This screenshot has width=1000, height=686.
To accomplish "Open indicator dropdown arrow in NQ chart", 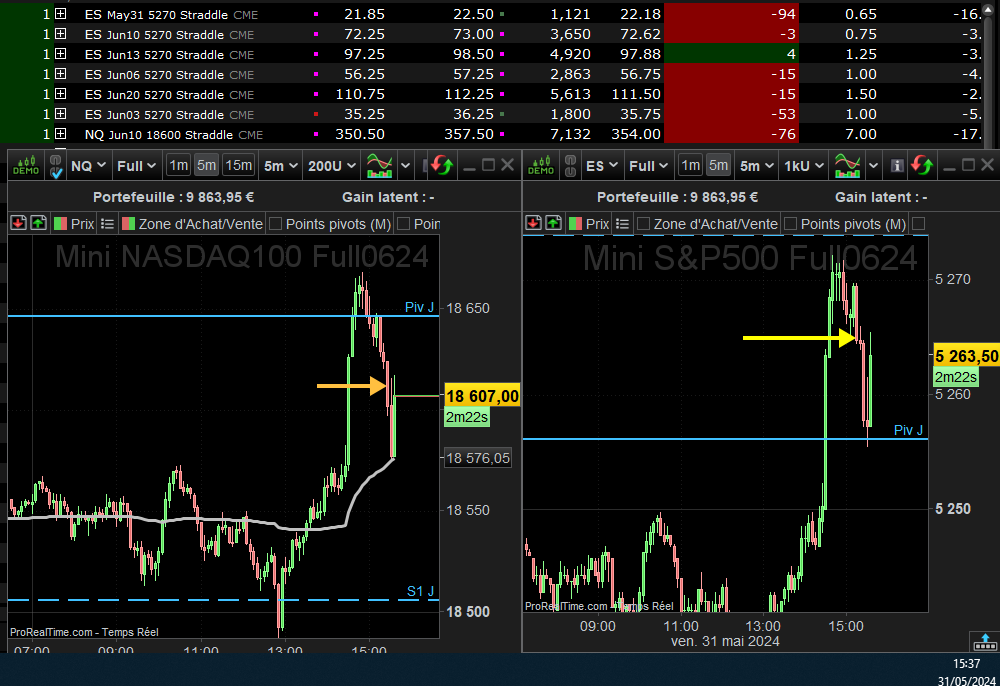I will (406, 166).
